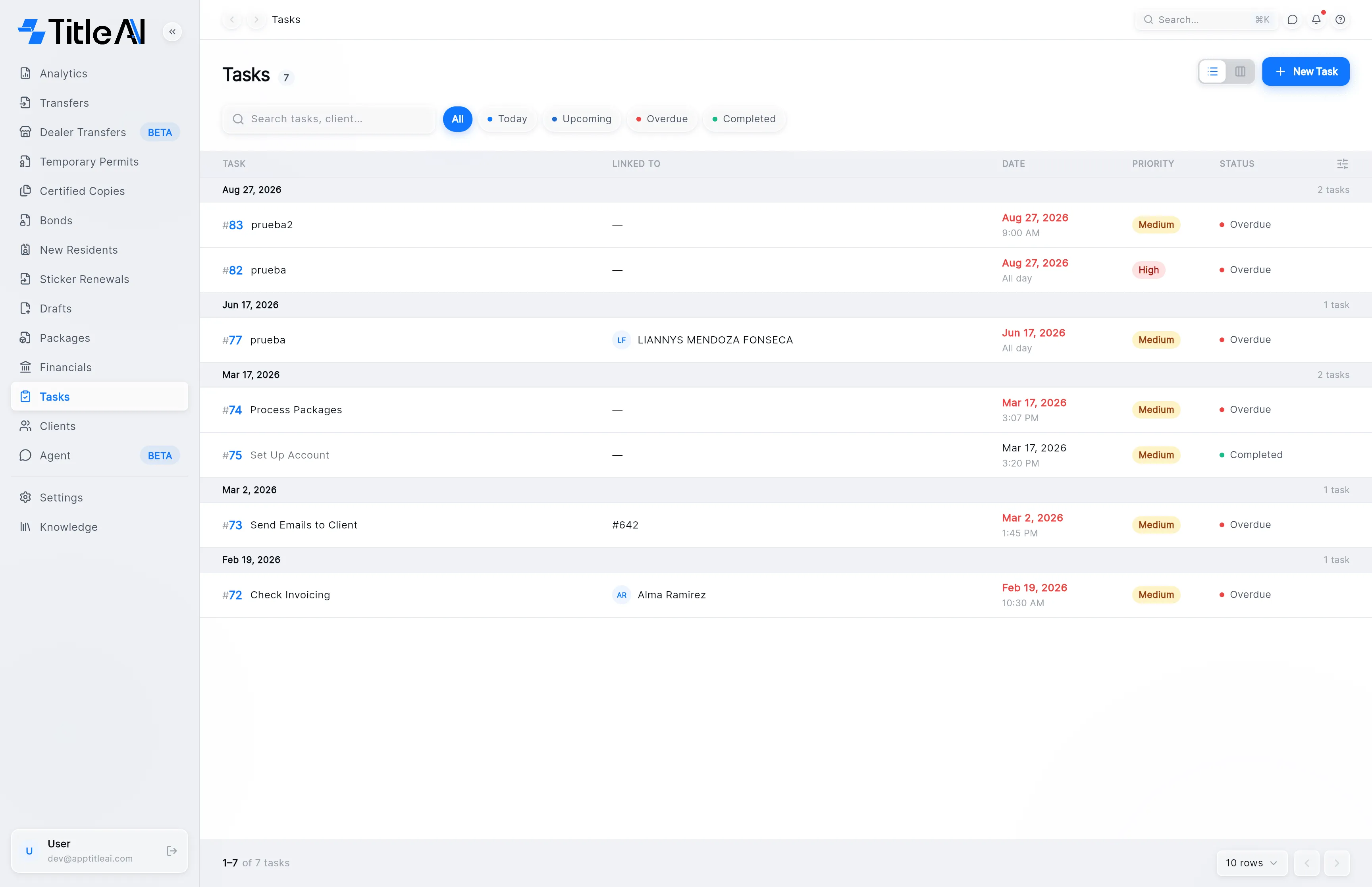Screen dimensions: 1372x887
Task: Open Settings in the sidebar
Action: point(100,497)
